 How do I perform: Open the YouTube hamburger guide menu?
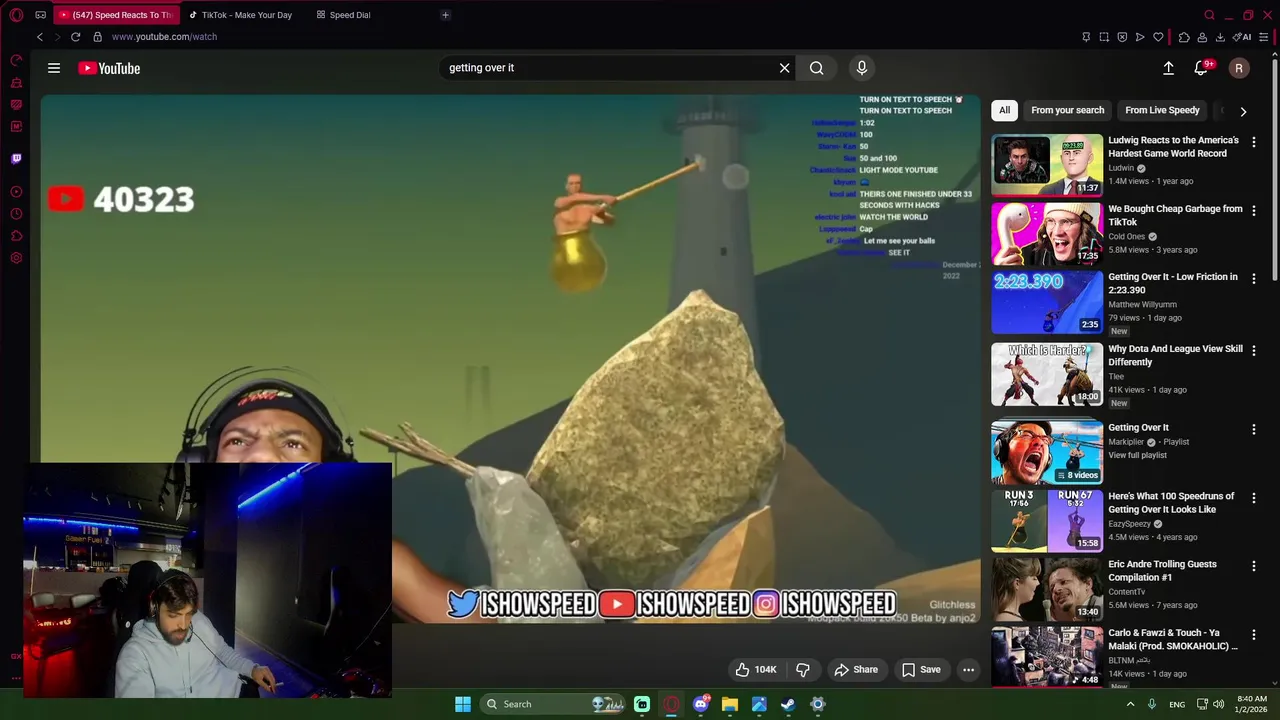coord(54,68)
